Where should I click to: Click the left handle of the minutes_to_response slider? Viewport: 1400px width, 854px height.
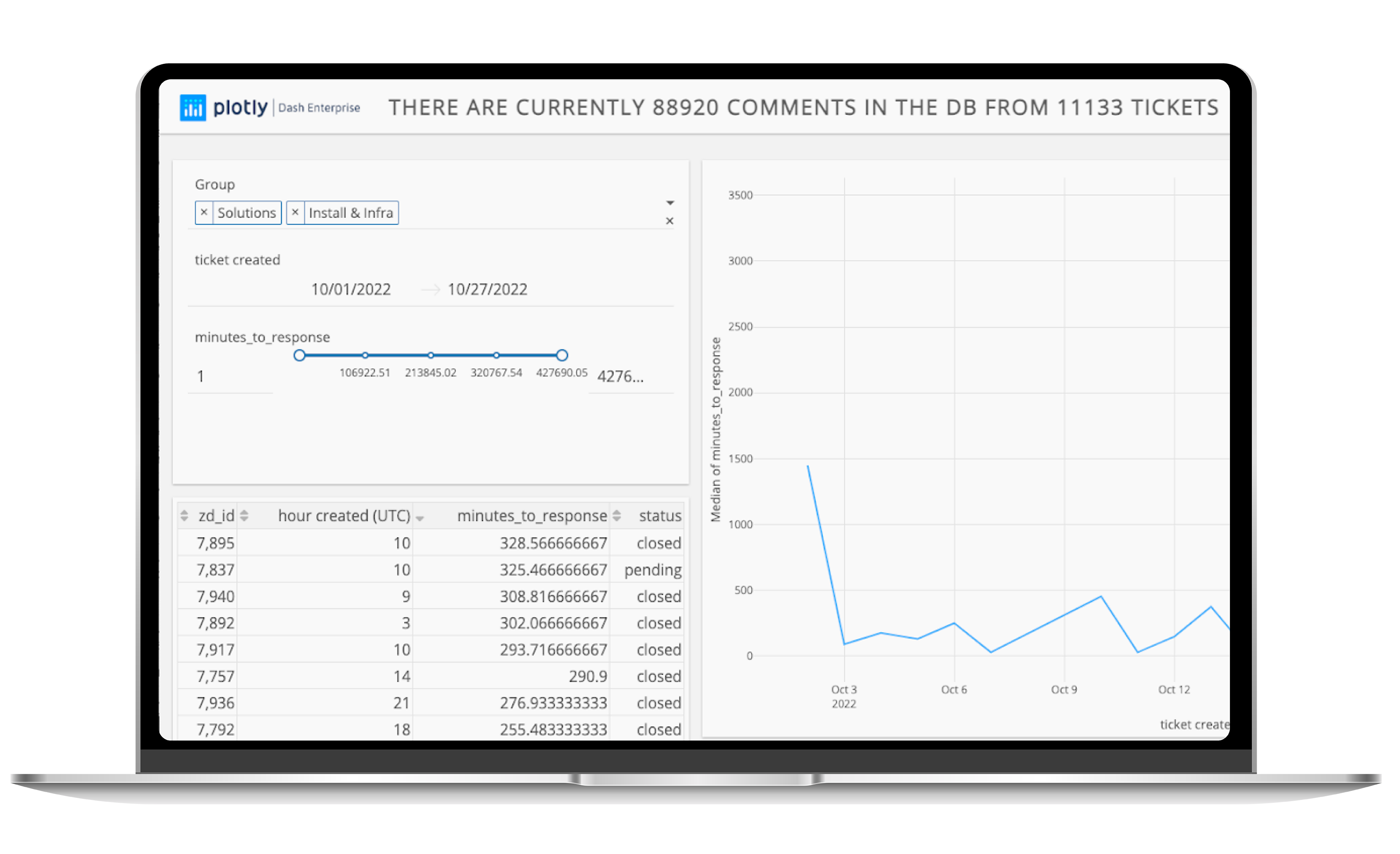coord(300,356)
